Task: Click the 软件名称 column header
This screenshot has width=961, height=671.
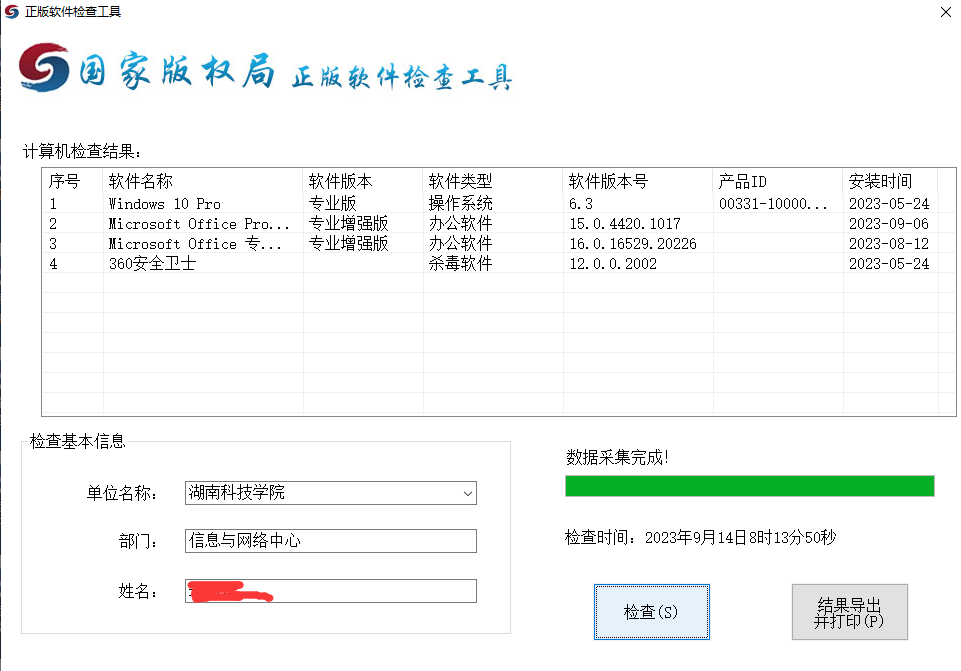Action: pos(203,181)
